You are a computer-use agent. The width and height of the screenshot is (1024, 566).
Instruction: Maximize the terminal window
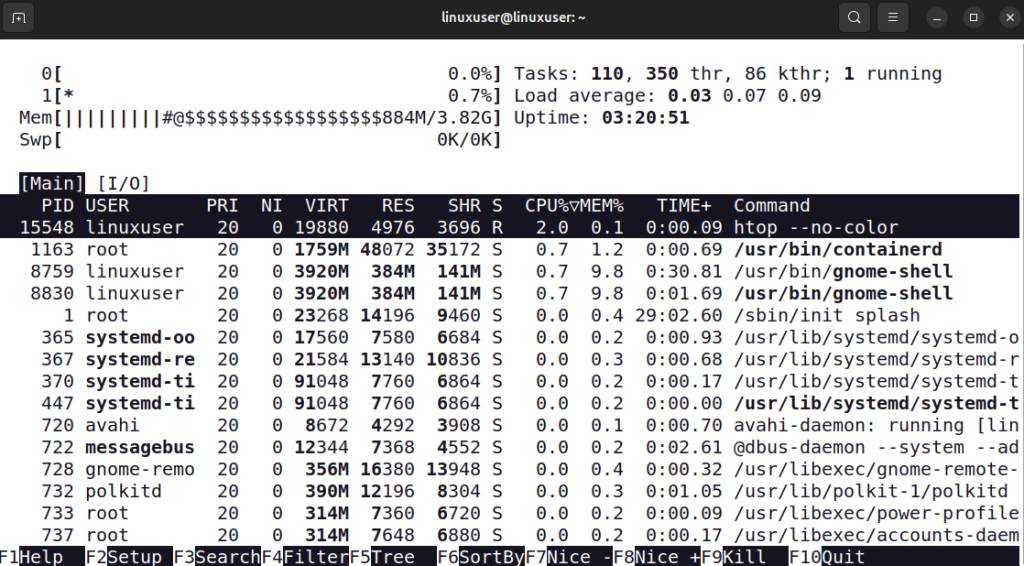(971, 17)
